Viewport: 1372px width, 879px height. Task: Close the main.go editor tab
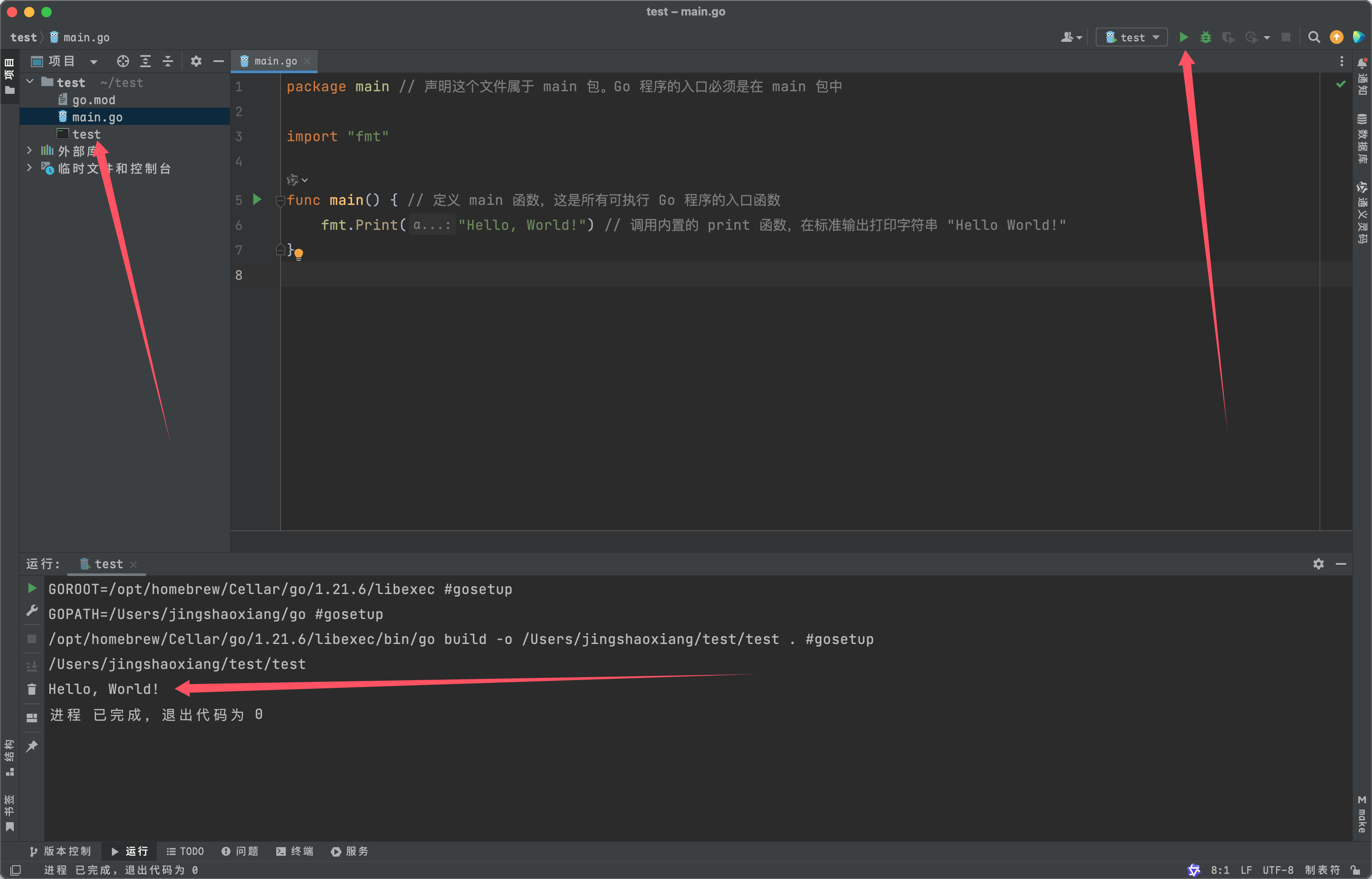(x=307, y=61)
